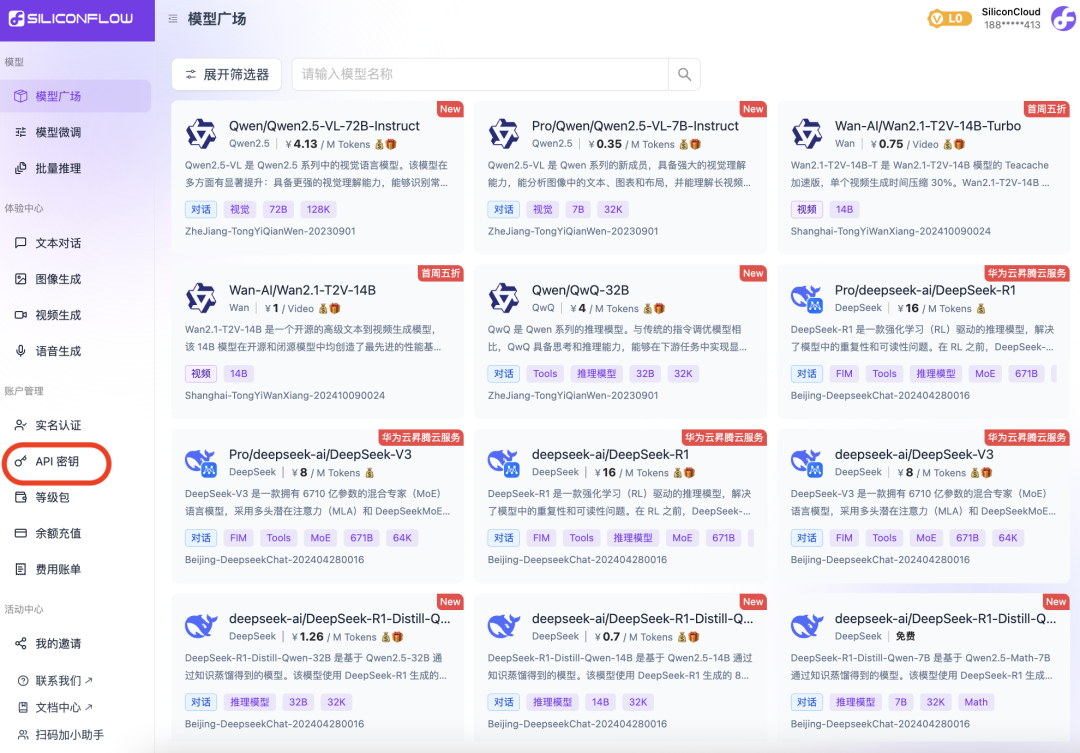Click the circled API 密钥 key icon
Image resolution: width=1080 pixels, height=753 pixels.
[x=20, y=463]
